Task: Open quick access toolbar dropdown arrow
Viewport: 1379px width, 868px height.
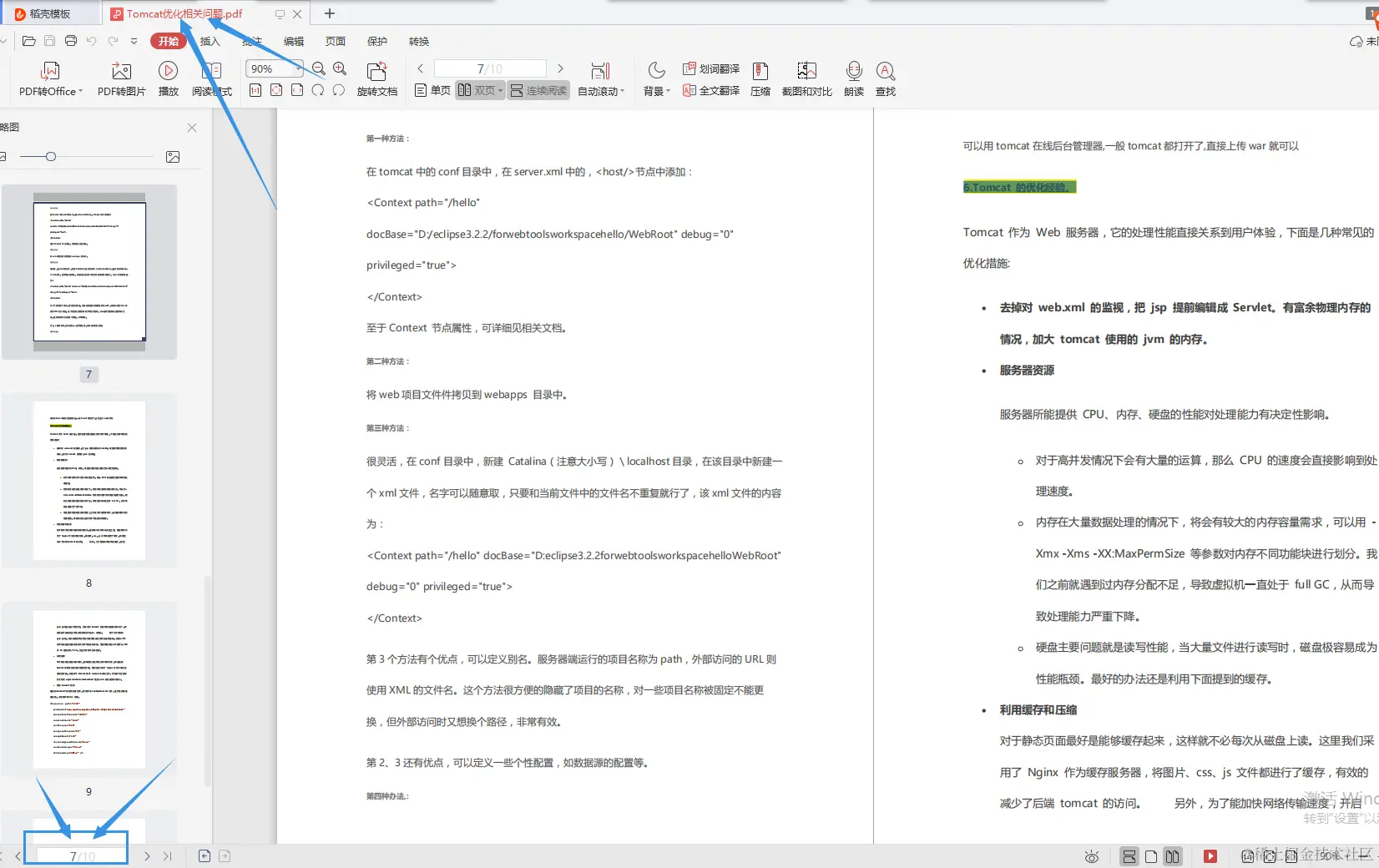Action: pos(134,41)
